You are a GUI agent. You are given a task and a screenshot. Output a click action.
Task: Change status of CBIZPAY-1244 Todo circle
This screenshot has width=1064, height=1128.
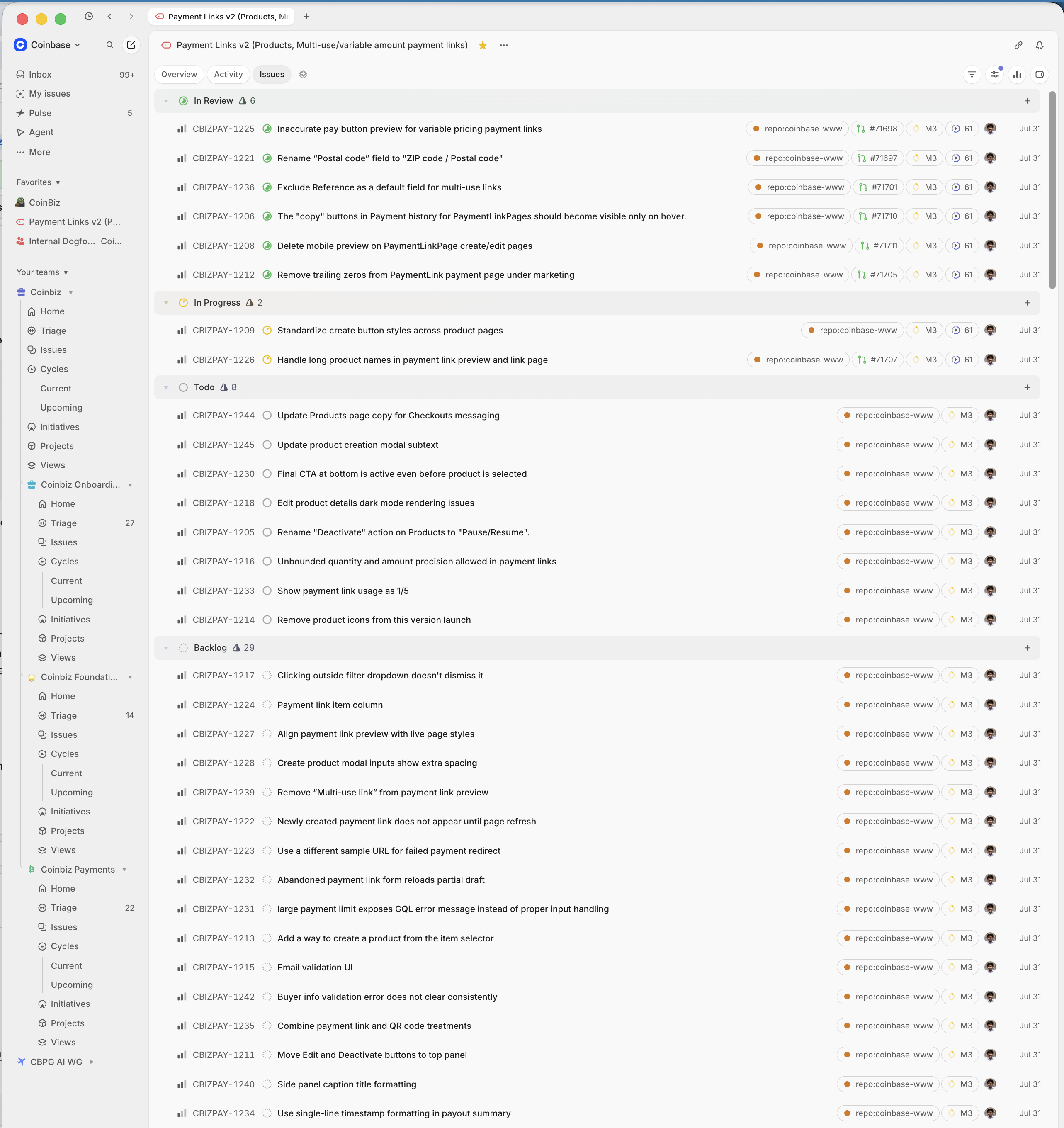click(267, 416)
